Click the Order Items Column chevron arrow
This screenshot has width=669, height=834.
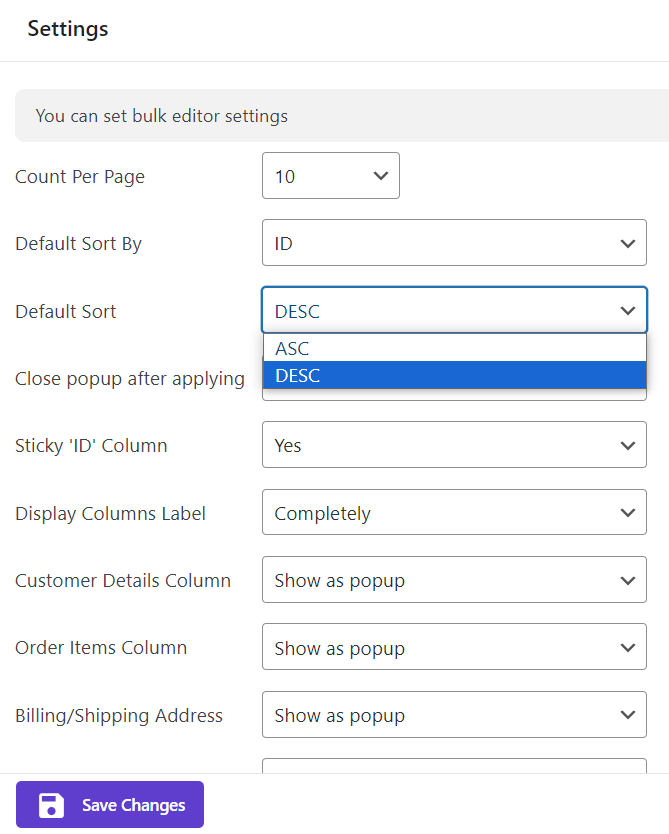(627, 648)
